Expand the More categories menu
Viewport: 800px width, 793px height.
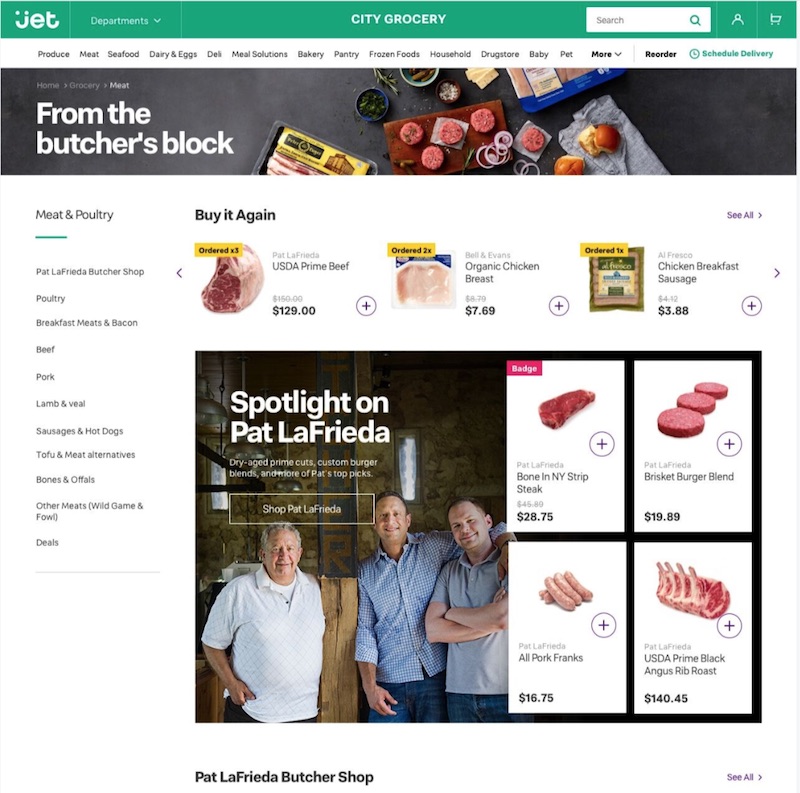pyautogui.click(x=606, y=54)
